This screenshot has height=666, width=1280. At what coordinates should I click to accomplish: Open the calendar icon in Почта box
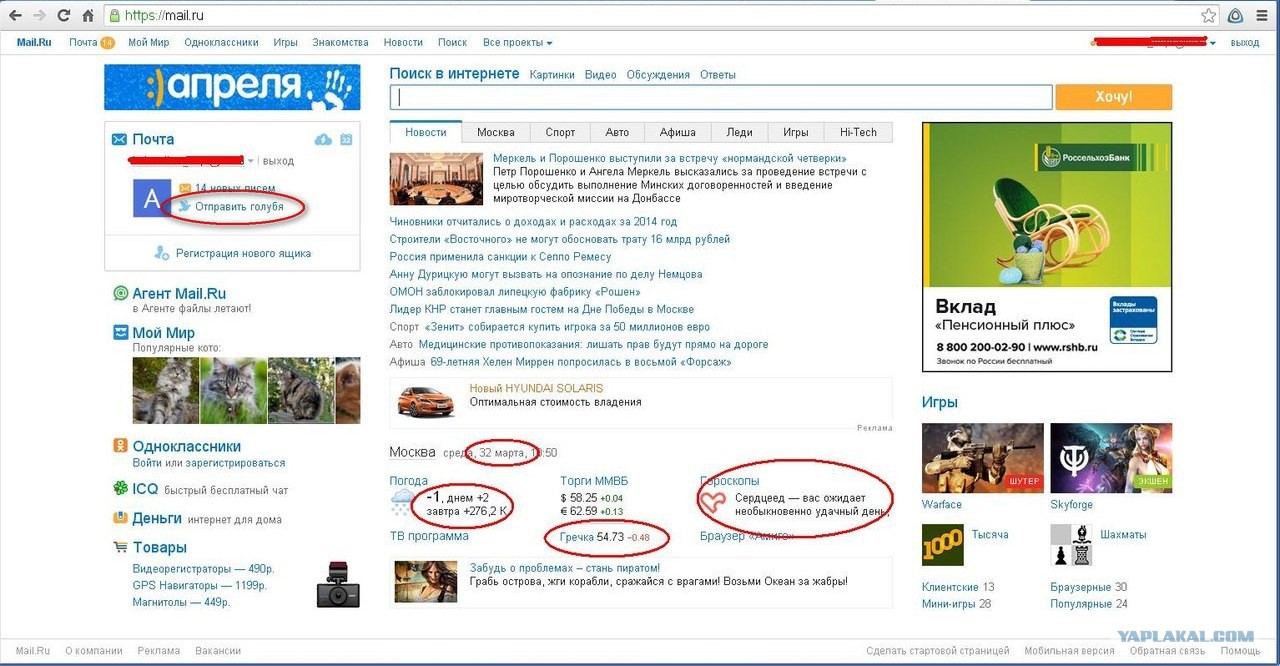click(x=346, y=139)
